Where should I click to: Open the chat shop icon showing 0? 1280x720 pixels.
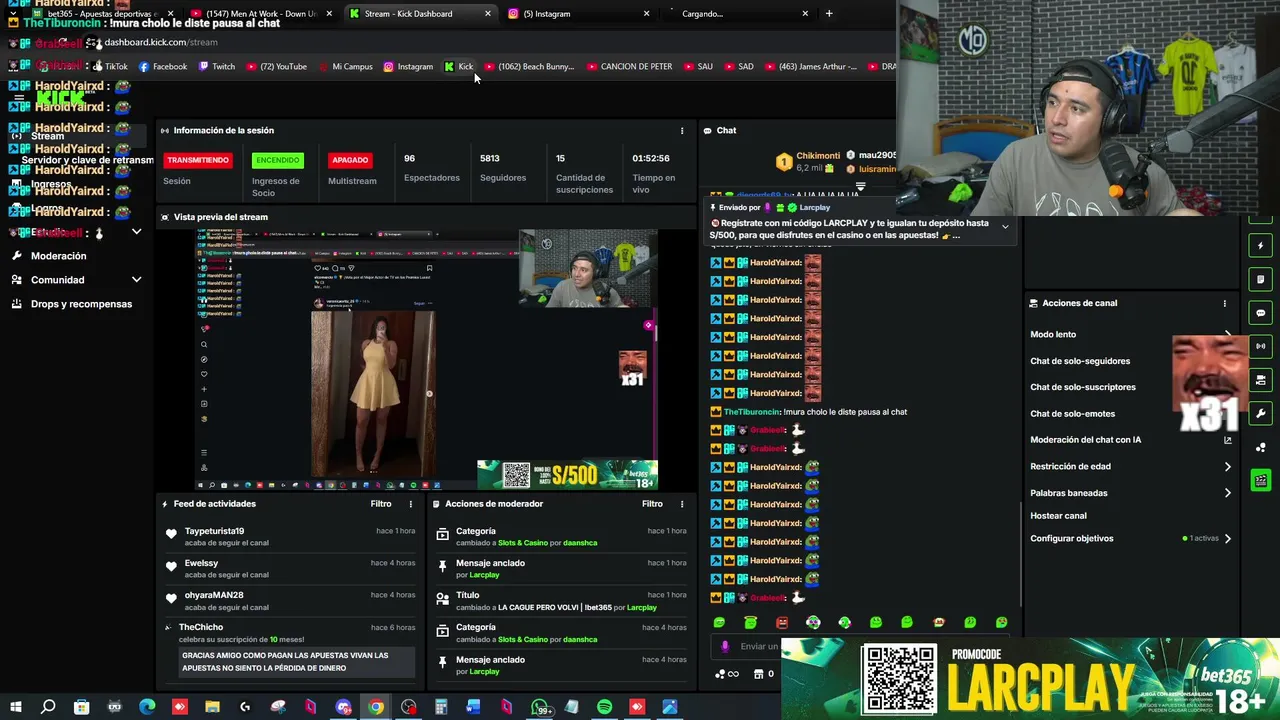[x=763, y=674]
